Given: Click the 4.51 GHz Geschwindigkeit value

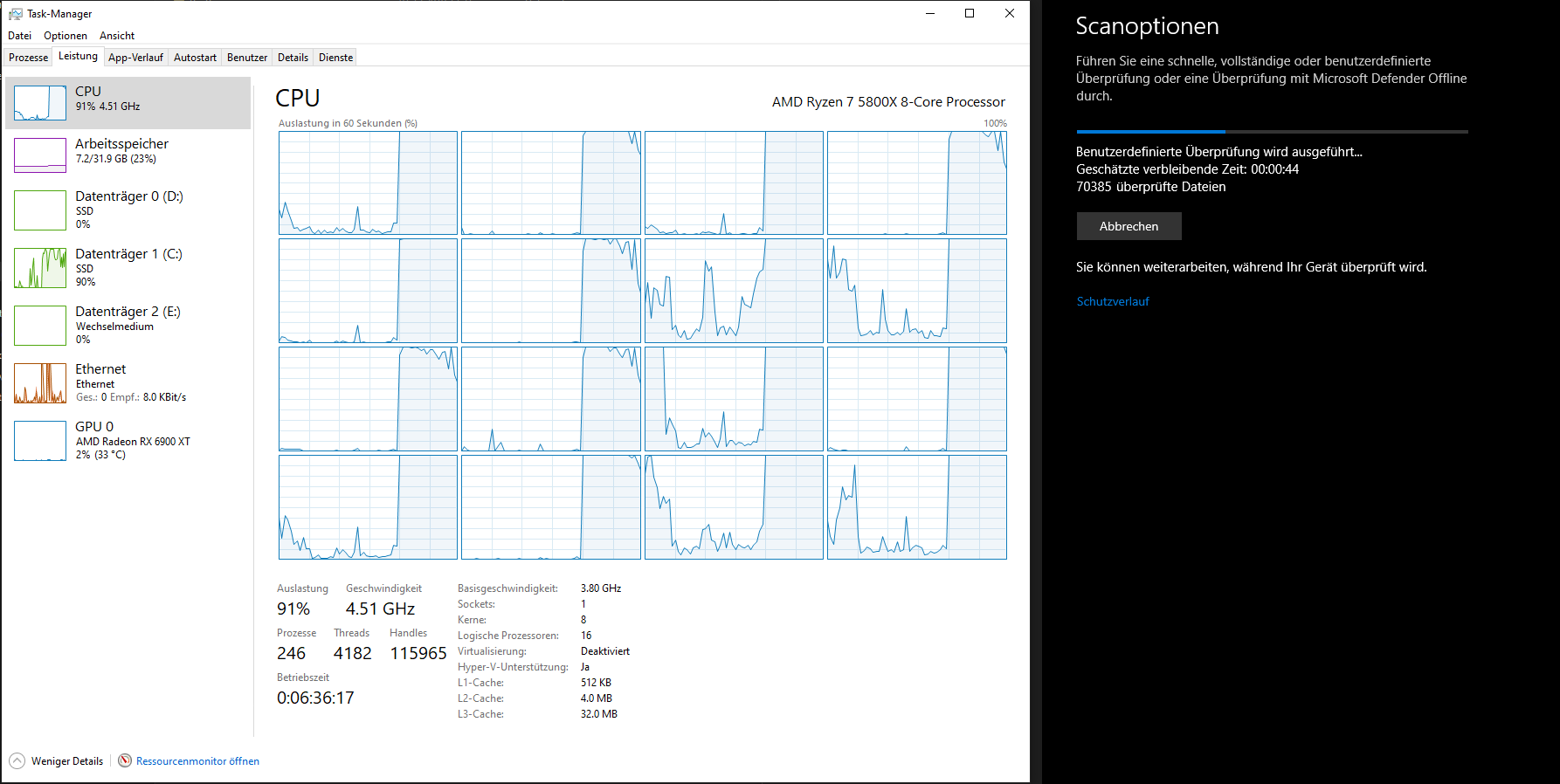Looking at the screenshot, I should click(380, 609).
